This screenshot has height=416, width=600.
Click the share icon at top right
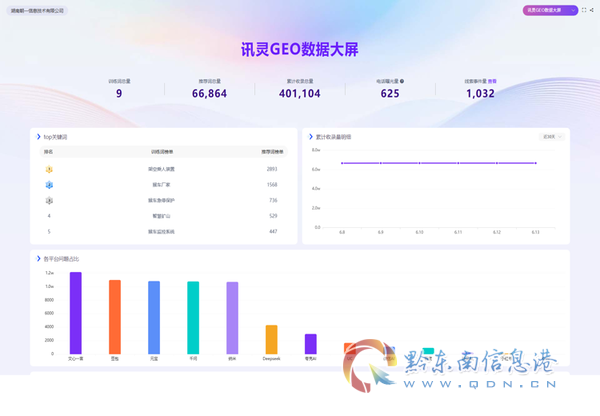pyautogui.click(x=592, y=10)
